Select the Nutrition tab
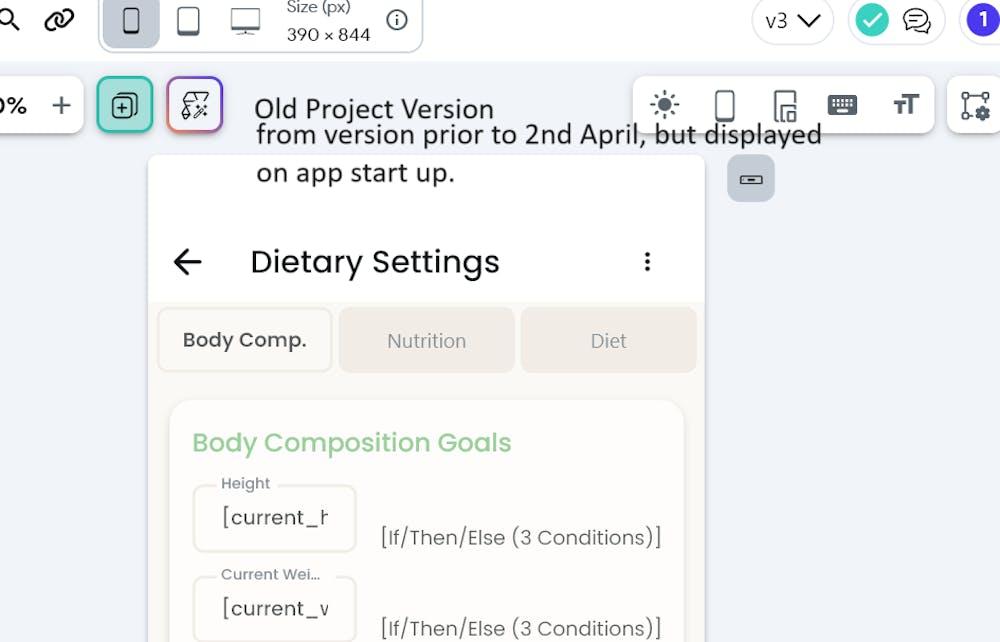The height and width of the screenshot is (642, 1000). 427,341
